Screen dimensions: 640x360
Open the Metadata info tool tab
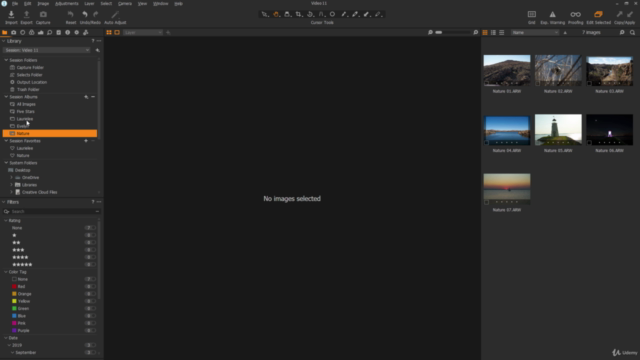[67, 32]
